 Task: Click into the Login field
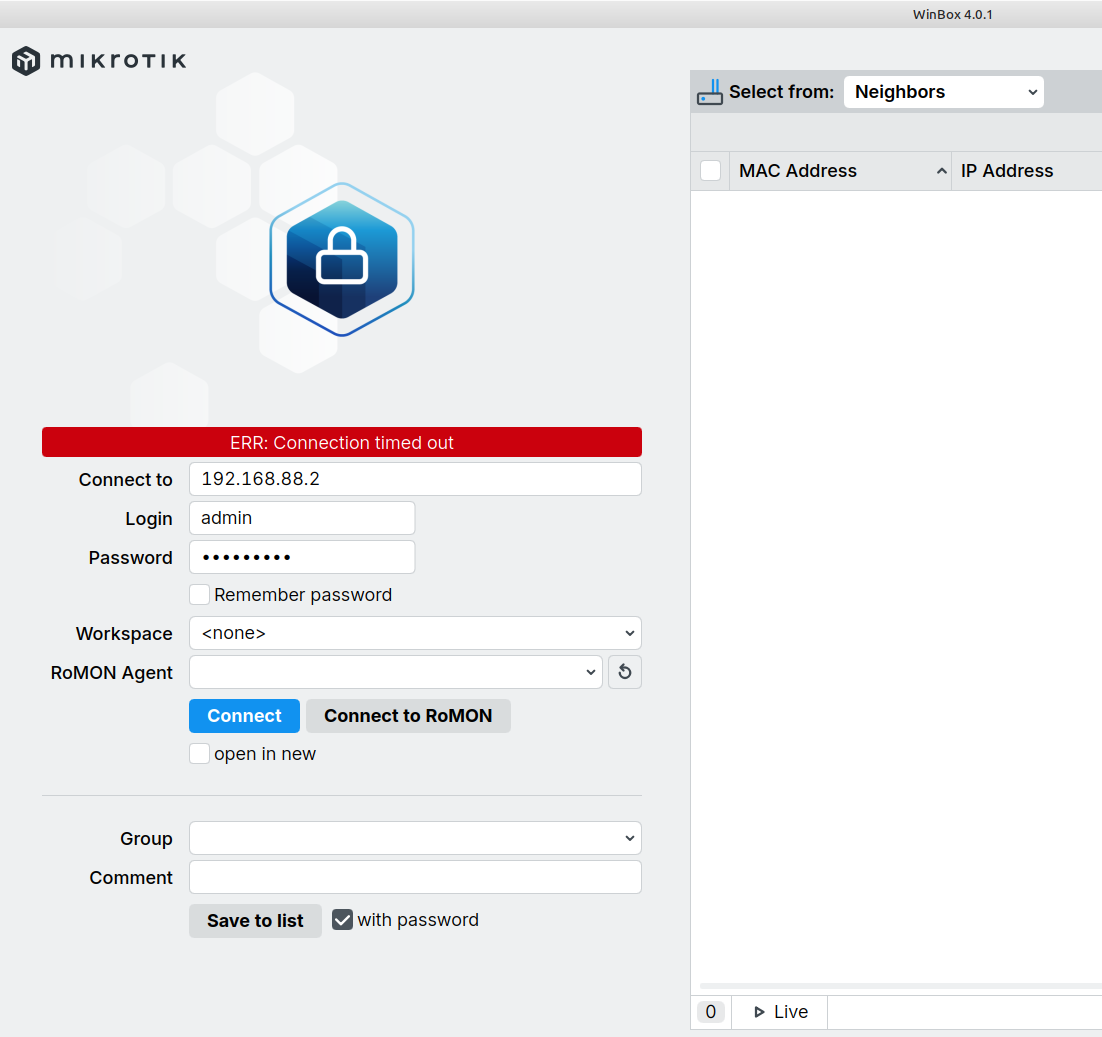coord(302,518)
